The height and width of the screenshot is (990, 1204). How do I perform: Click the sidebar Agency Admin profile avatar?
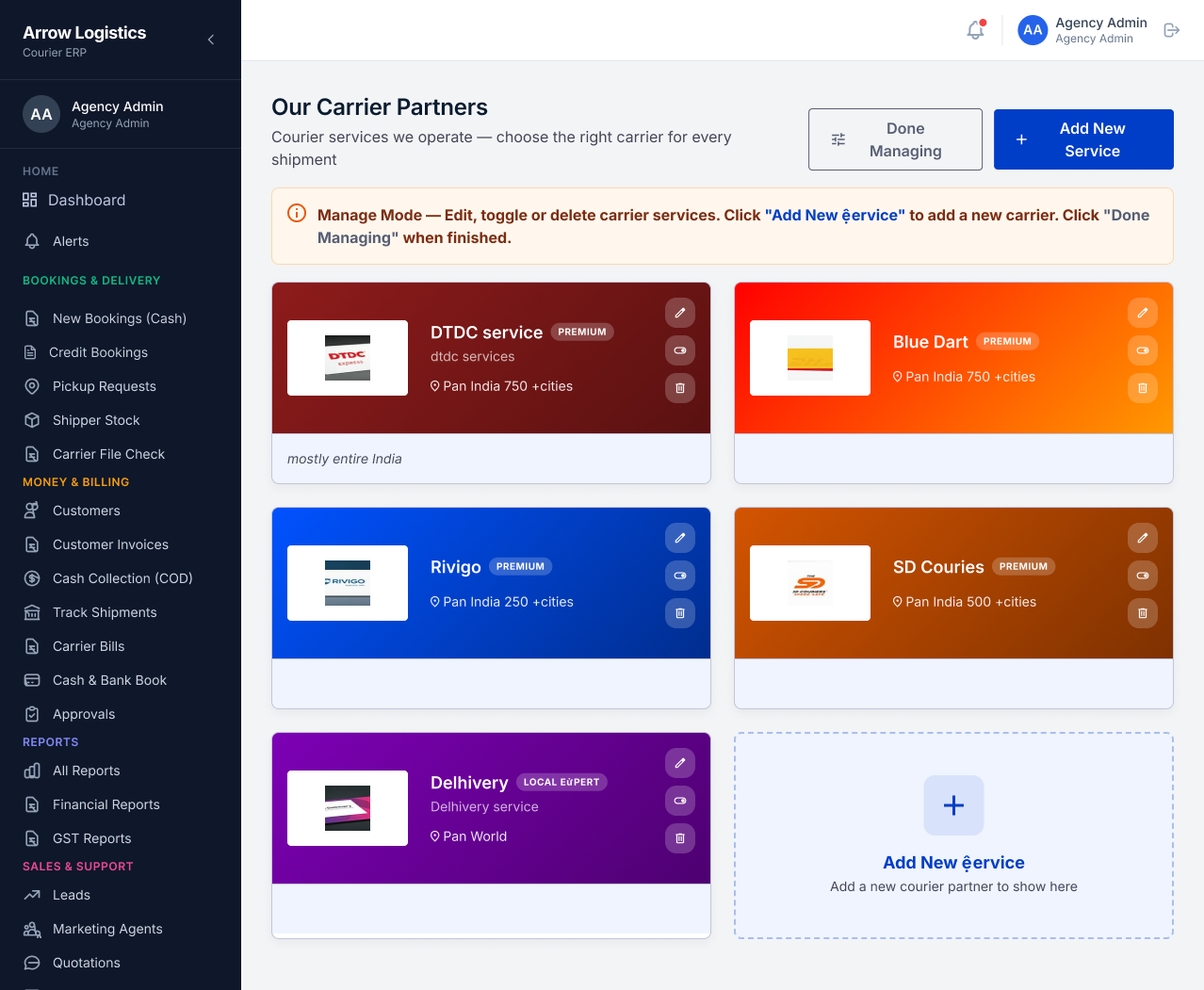(x=41, y=114)
